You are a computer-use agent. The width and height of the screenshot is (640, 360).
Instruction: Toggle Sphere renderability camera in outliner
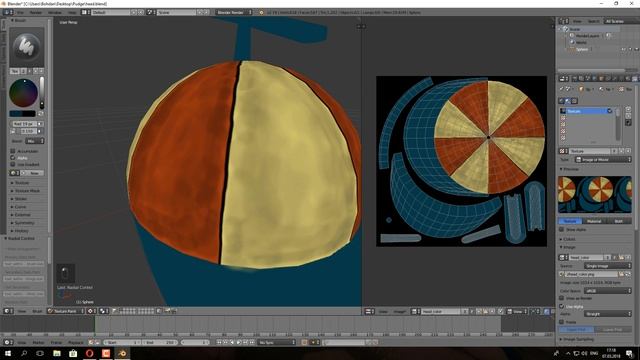pos(636,49)
